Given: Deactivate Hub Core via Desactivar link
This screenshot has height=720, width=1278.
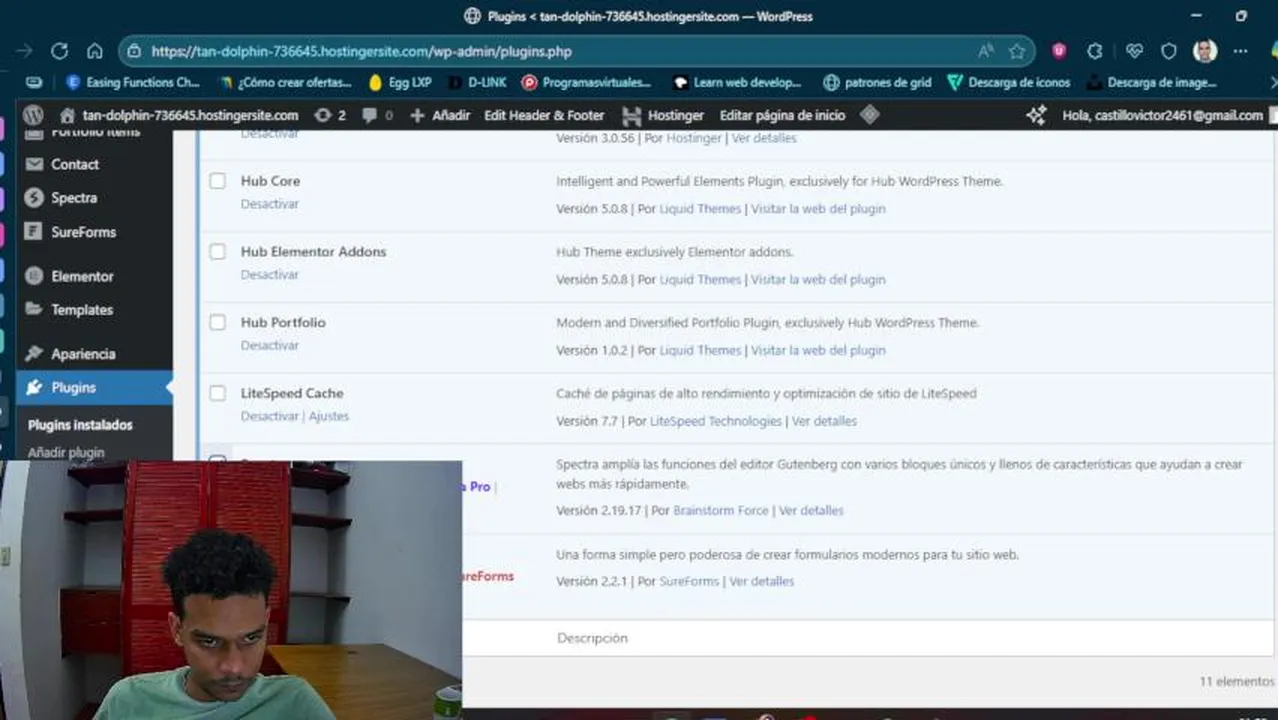Looking at the screenshot, I should tap(269, 204).
